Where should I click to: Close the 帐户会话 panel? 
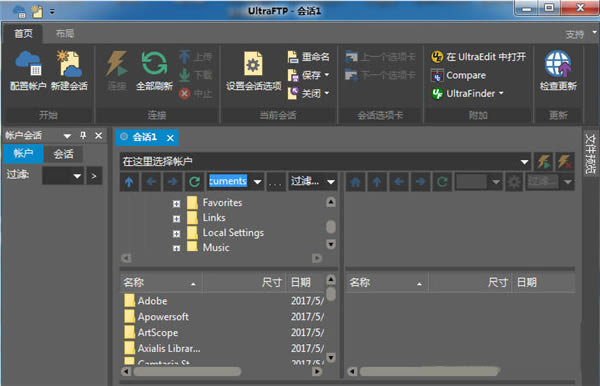pyautogui.click(x=98, y=135)
